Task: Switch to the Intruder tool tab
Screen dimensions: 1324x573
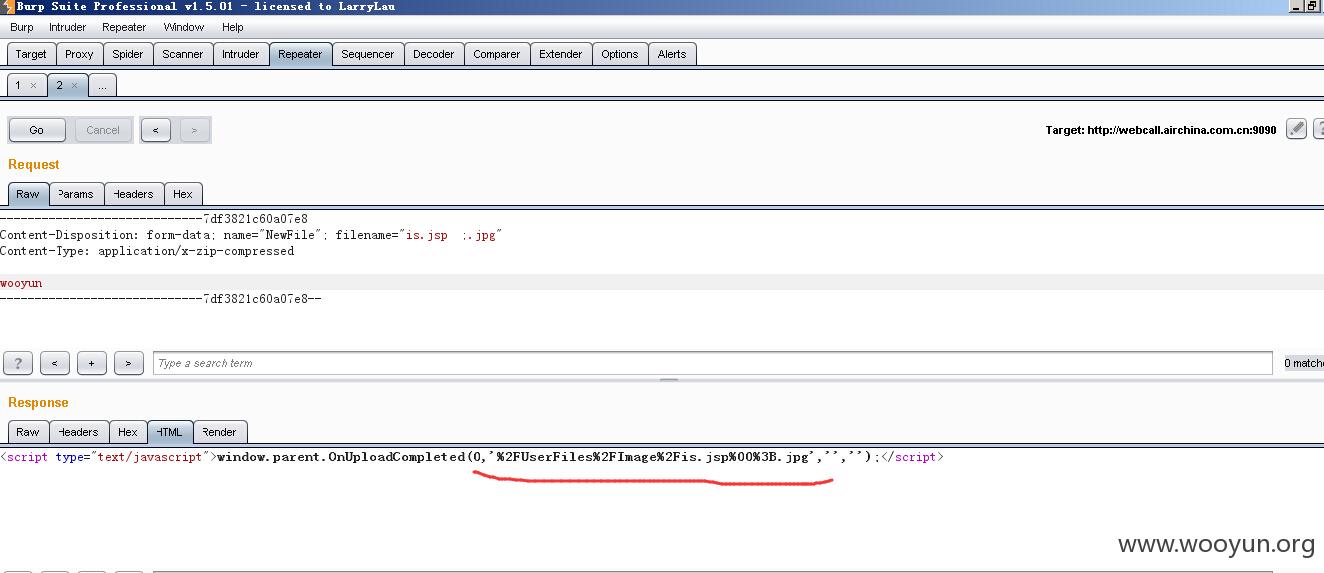Action: (240, 54)
